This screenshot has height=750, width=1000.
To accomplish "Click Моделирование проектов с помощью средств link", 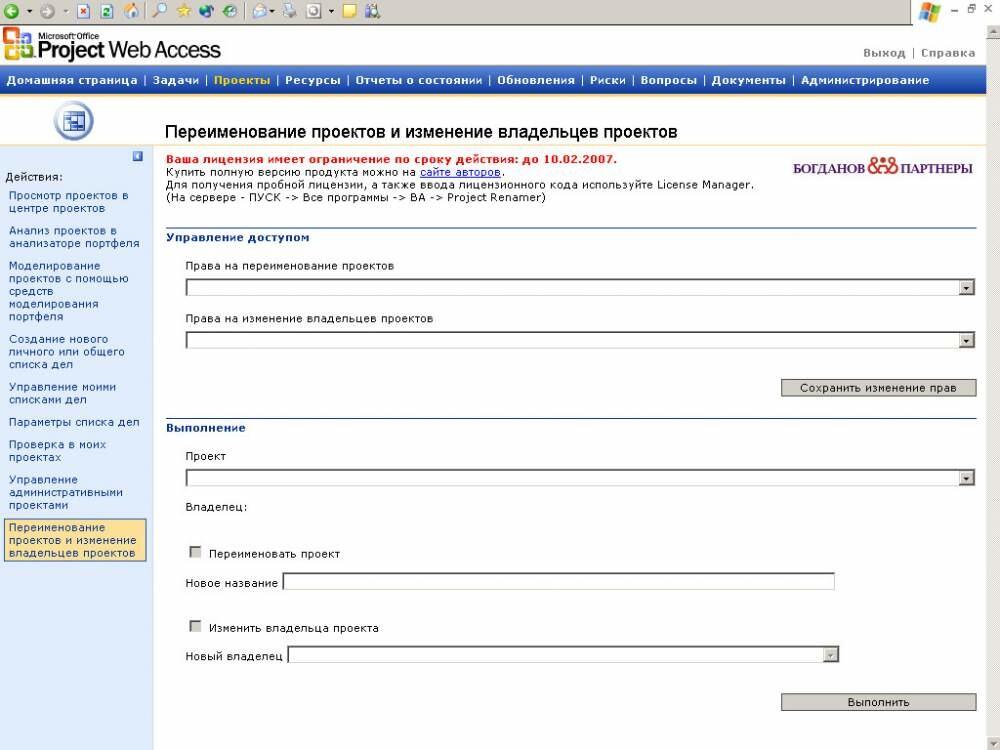I will pos(69,291).
